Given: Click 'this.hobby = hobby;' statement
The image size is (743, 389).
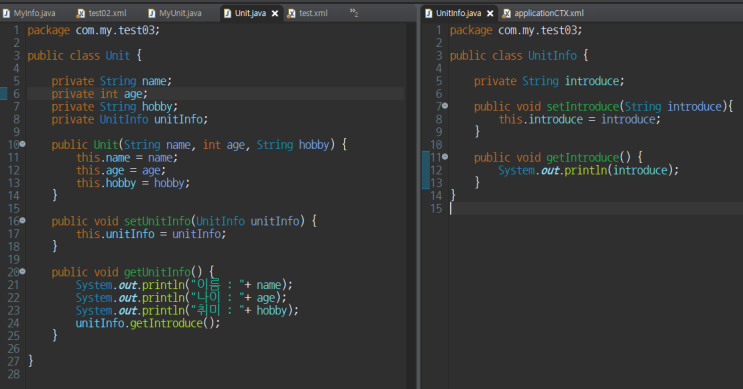Looking at the screenshot, I should coord(133,183).
